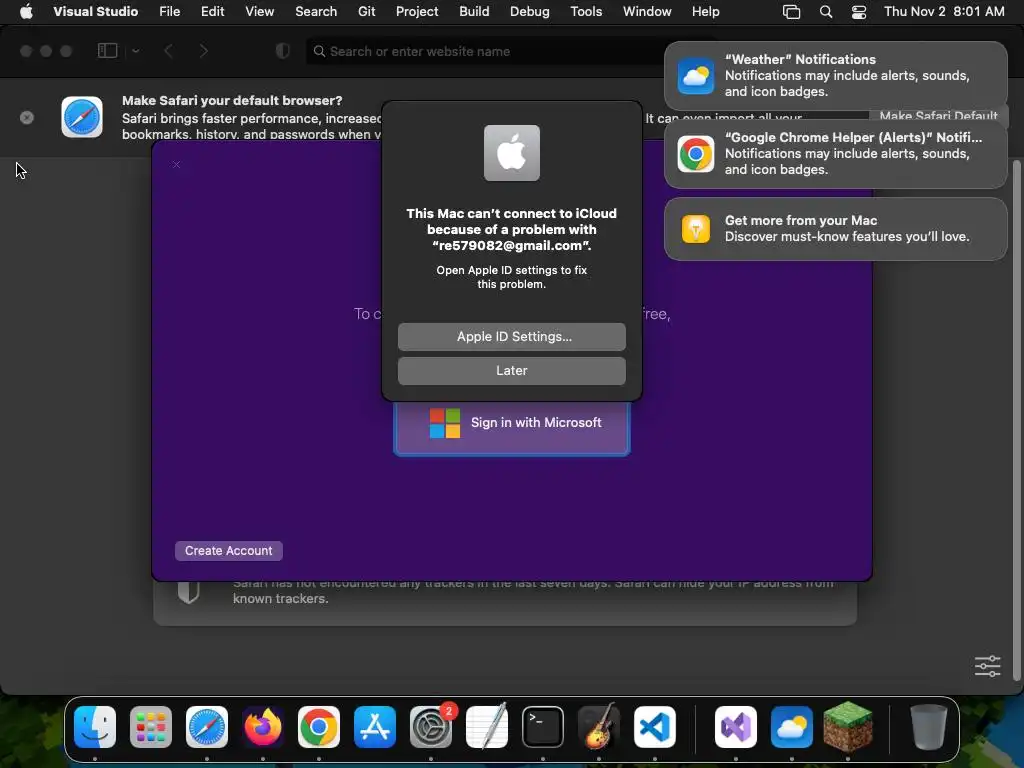Click Safari's privacy shield toolbar icon

283,51
